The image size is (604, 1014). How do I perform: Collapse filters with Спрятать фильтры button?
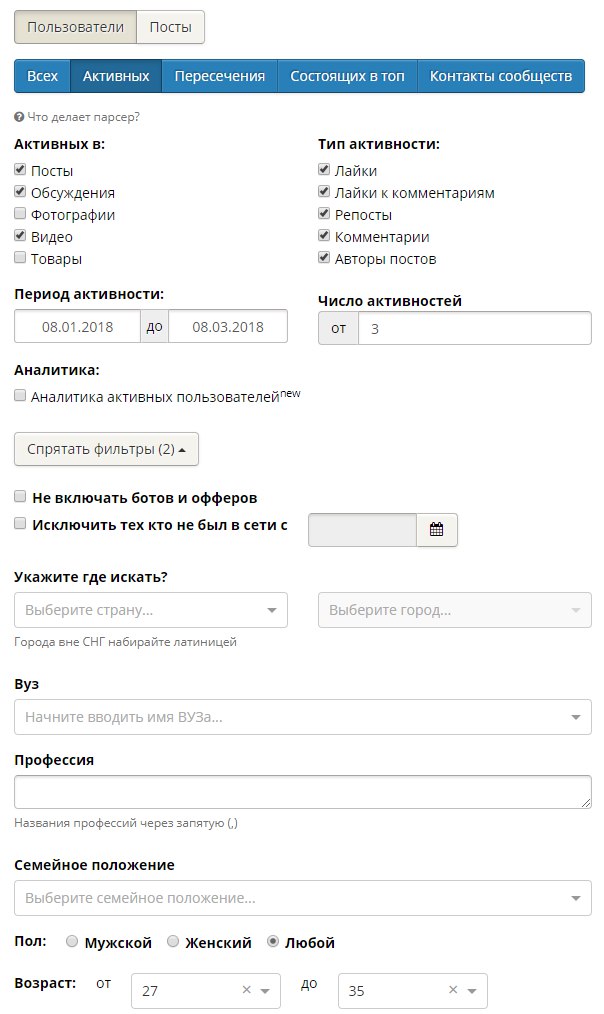coord(106,449)
